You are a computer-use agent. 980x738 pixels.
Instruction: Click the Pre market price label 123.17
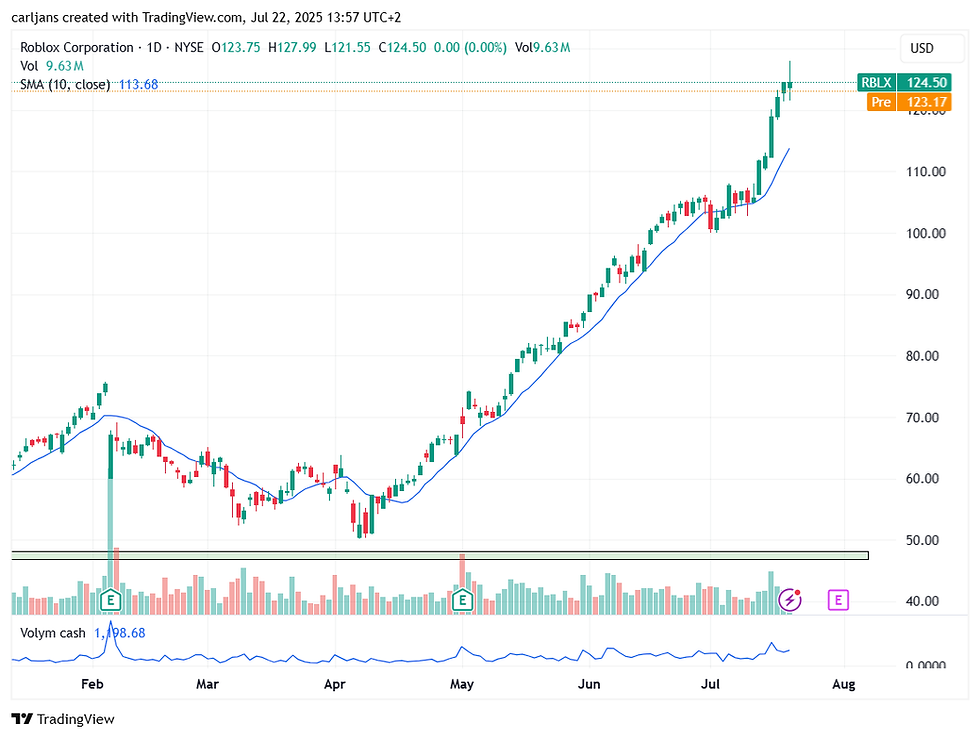[x=909, y=102]
